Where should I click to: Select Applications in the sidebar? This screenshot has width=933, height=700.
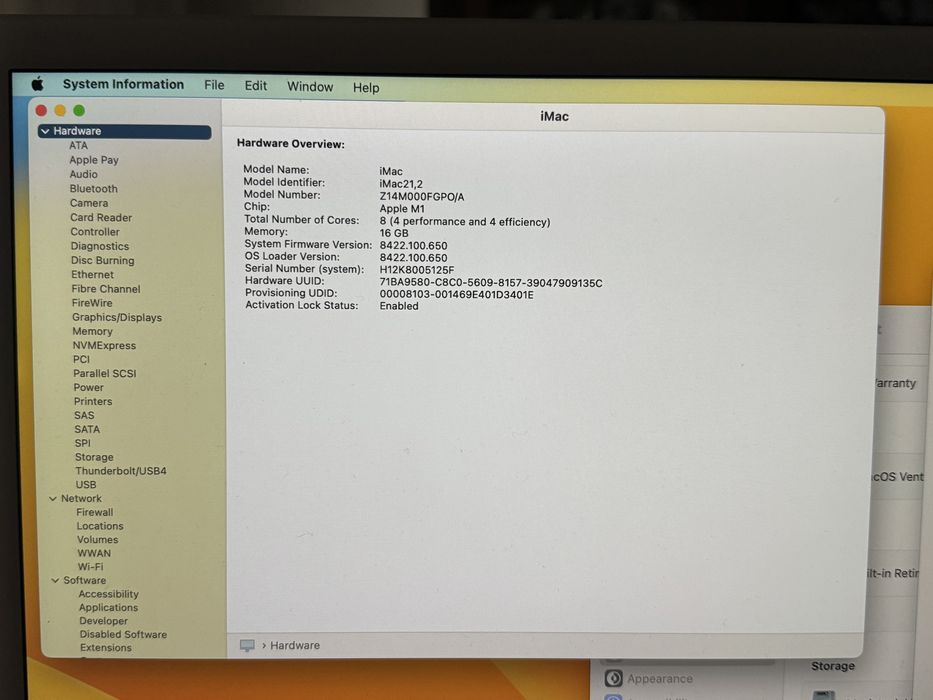pos(108,608)
